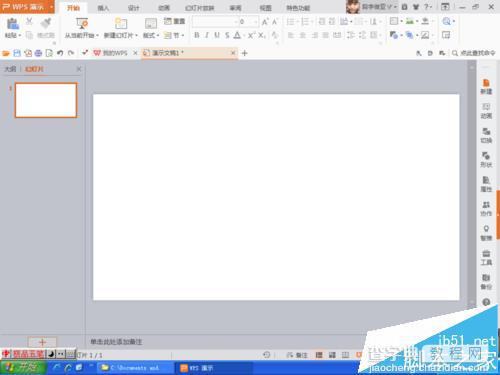The height and width of the screenshot is (375, 500).
Task: Switch to the Insert ribbon tab
Action: [x=103, y=8]
